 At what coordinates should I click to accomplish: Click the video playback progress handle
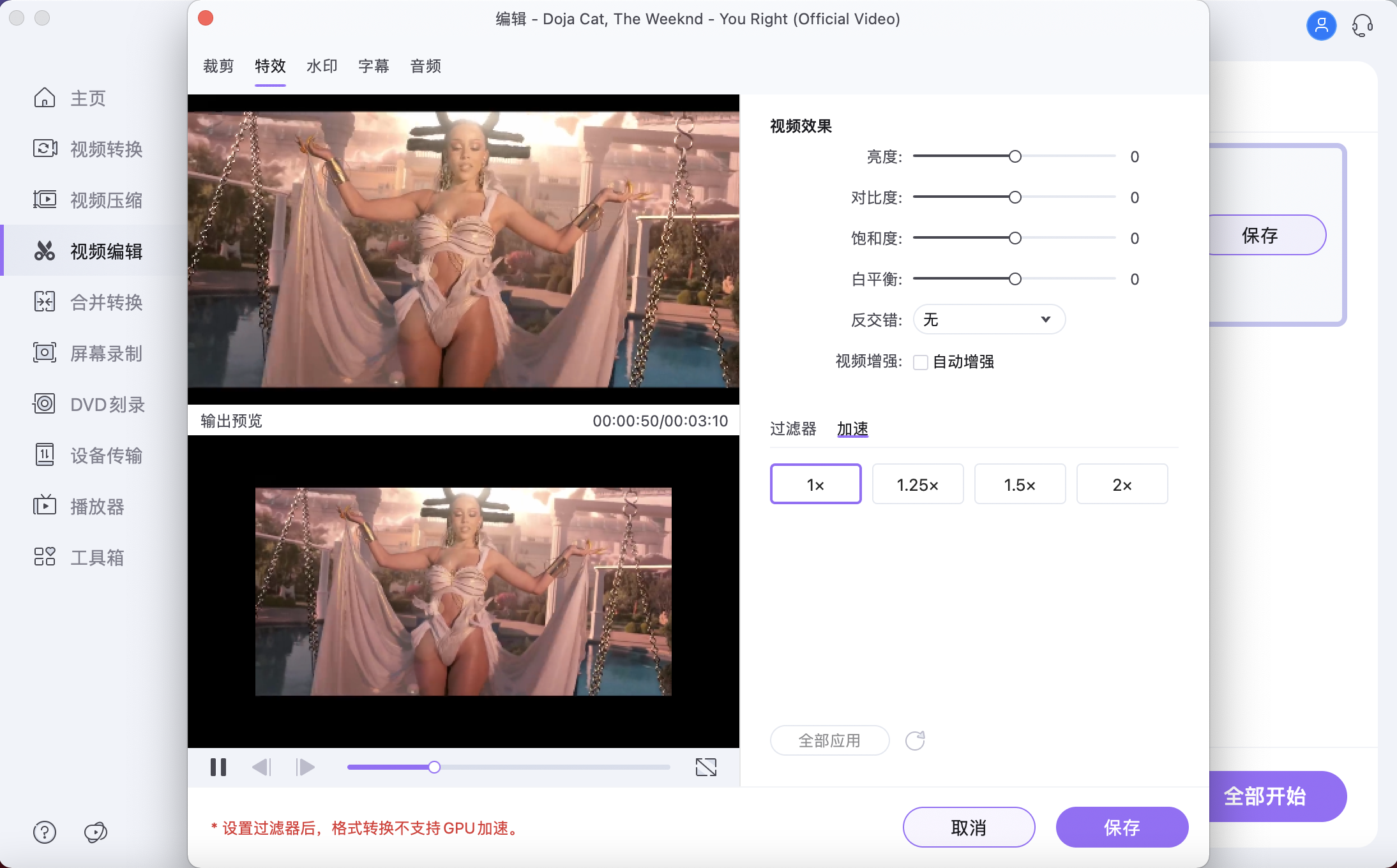(434, 767)
